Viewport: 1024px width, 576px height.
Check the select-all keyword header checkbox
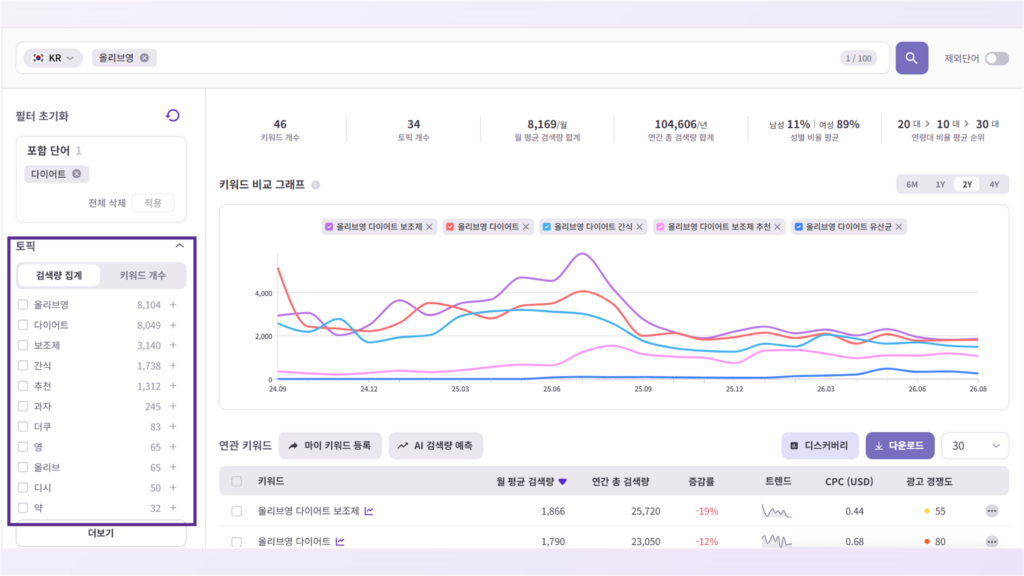pos(236,481)
